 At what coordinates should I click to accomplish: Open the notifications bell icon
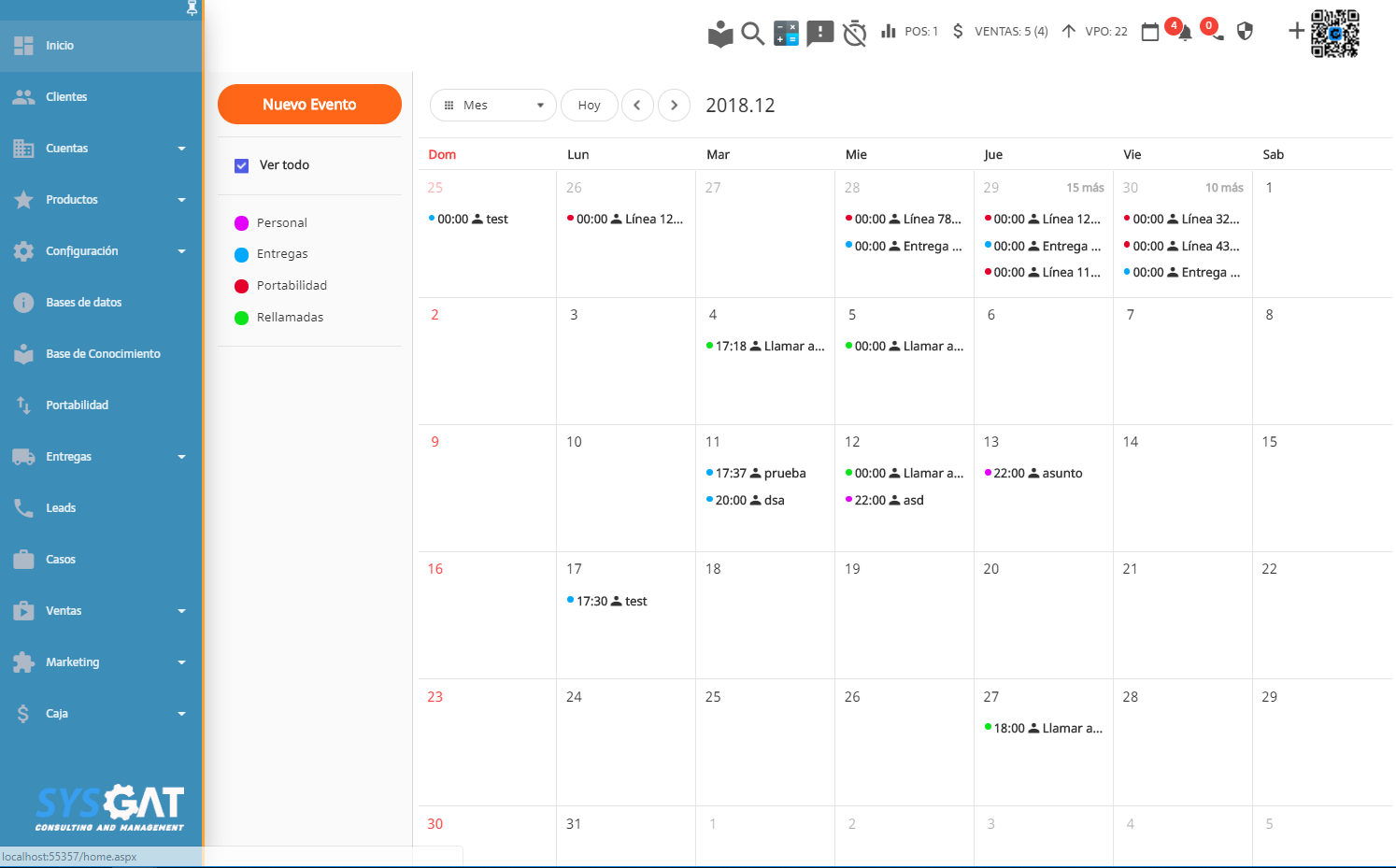1185,33
